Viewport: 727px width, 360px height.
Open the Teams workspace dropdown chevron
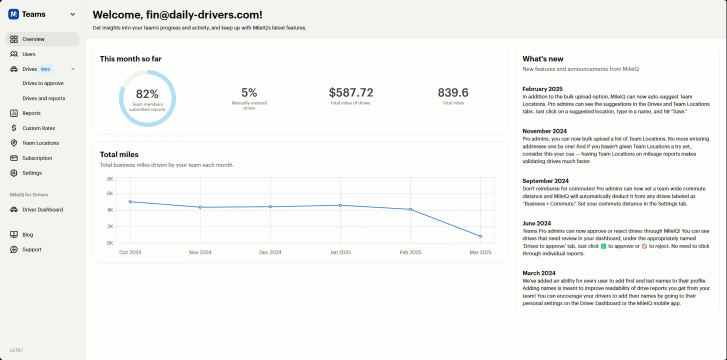(72, 14)
